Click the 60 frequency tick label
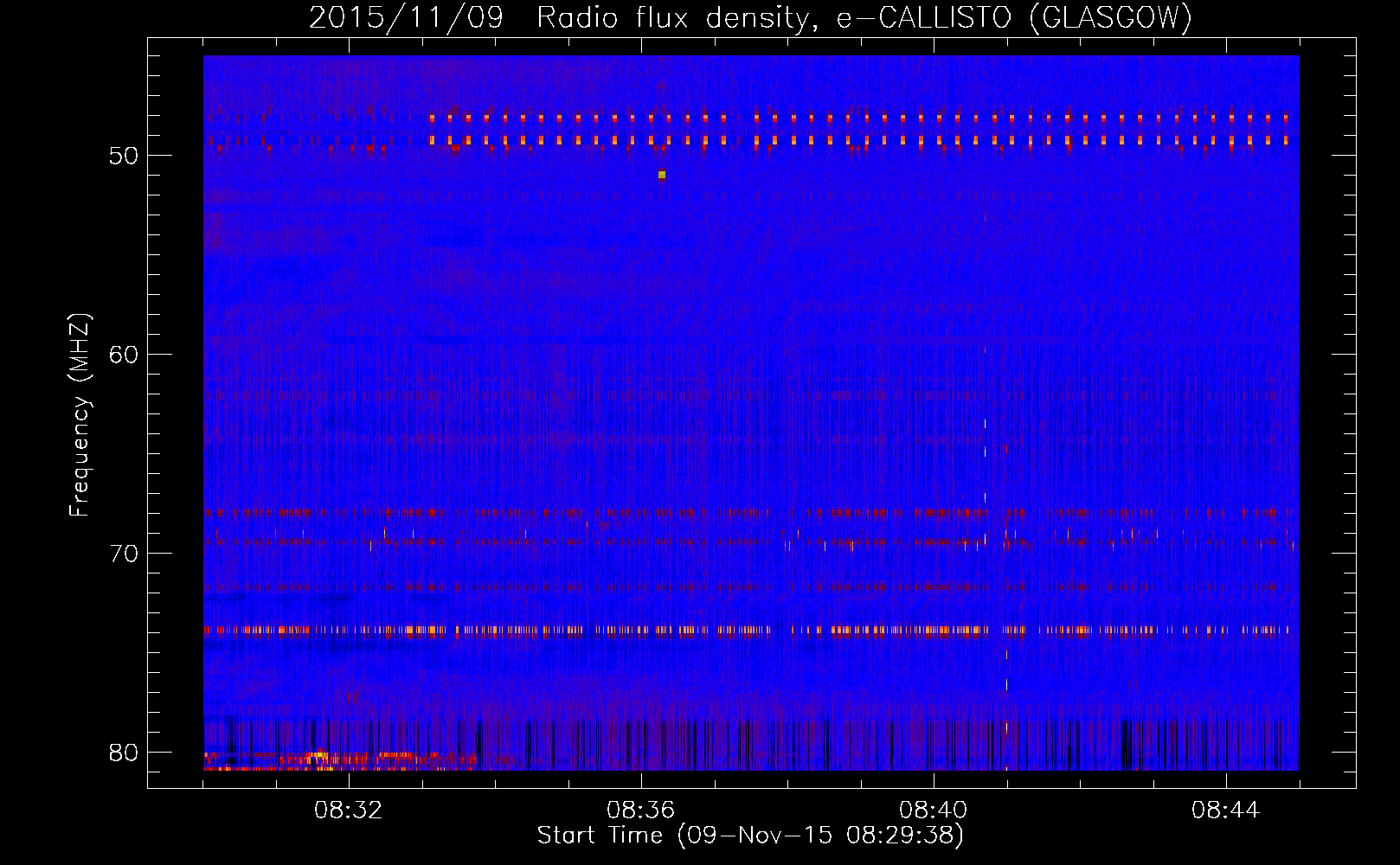The image size is (1400, 865). 124,355
